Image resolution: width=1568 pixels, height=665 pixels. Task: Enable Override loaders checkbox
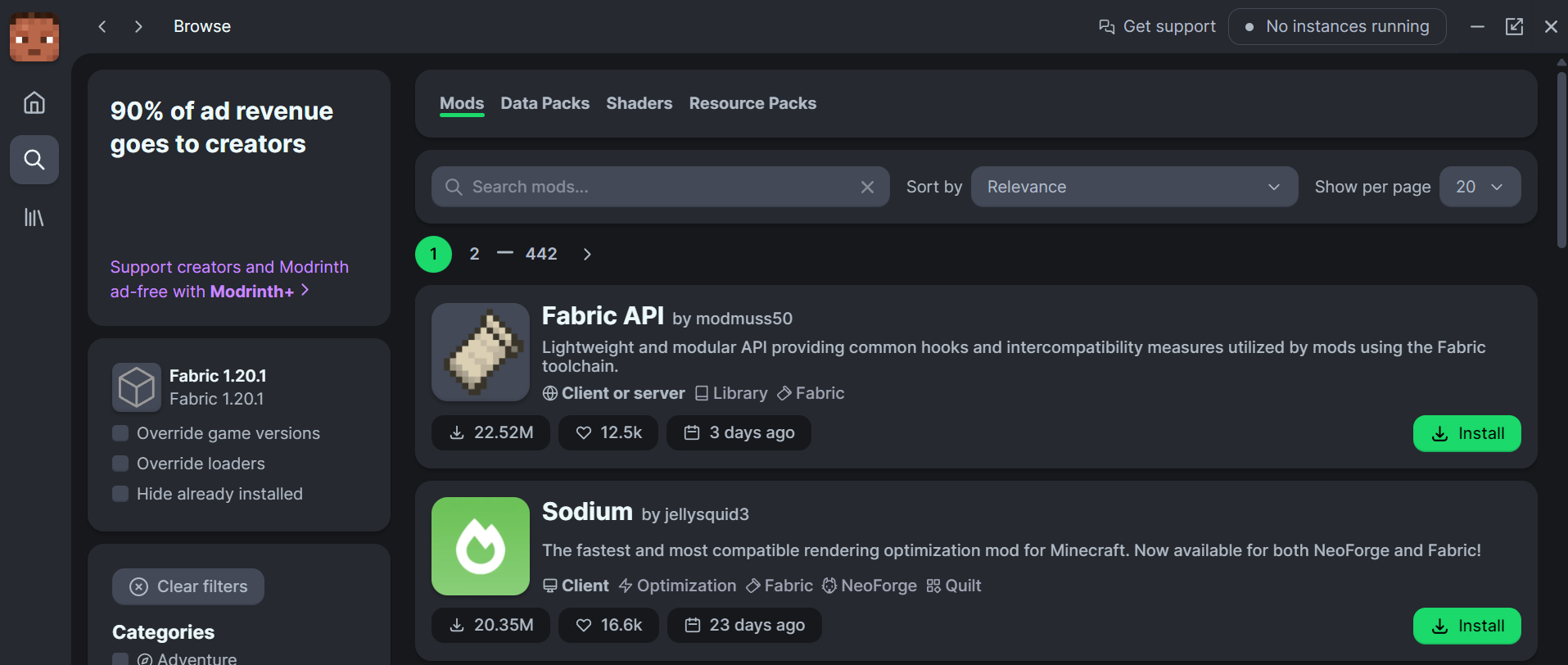(x=120, y=464)
